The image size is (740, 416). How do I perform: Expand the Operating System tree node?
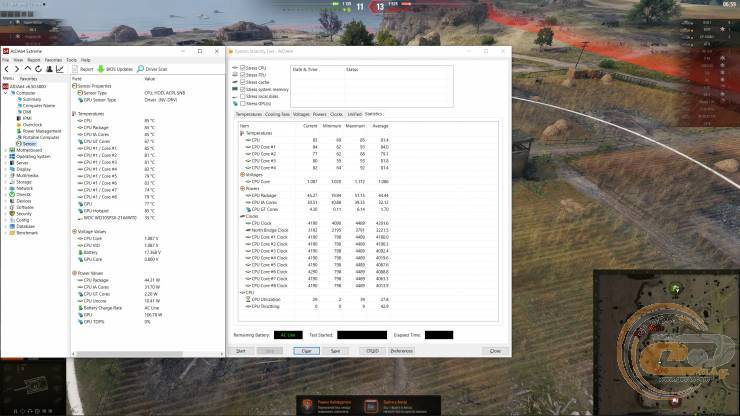tap(6, 156)
